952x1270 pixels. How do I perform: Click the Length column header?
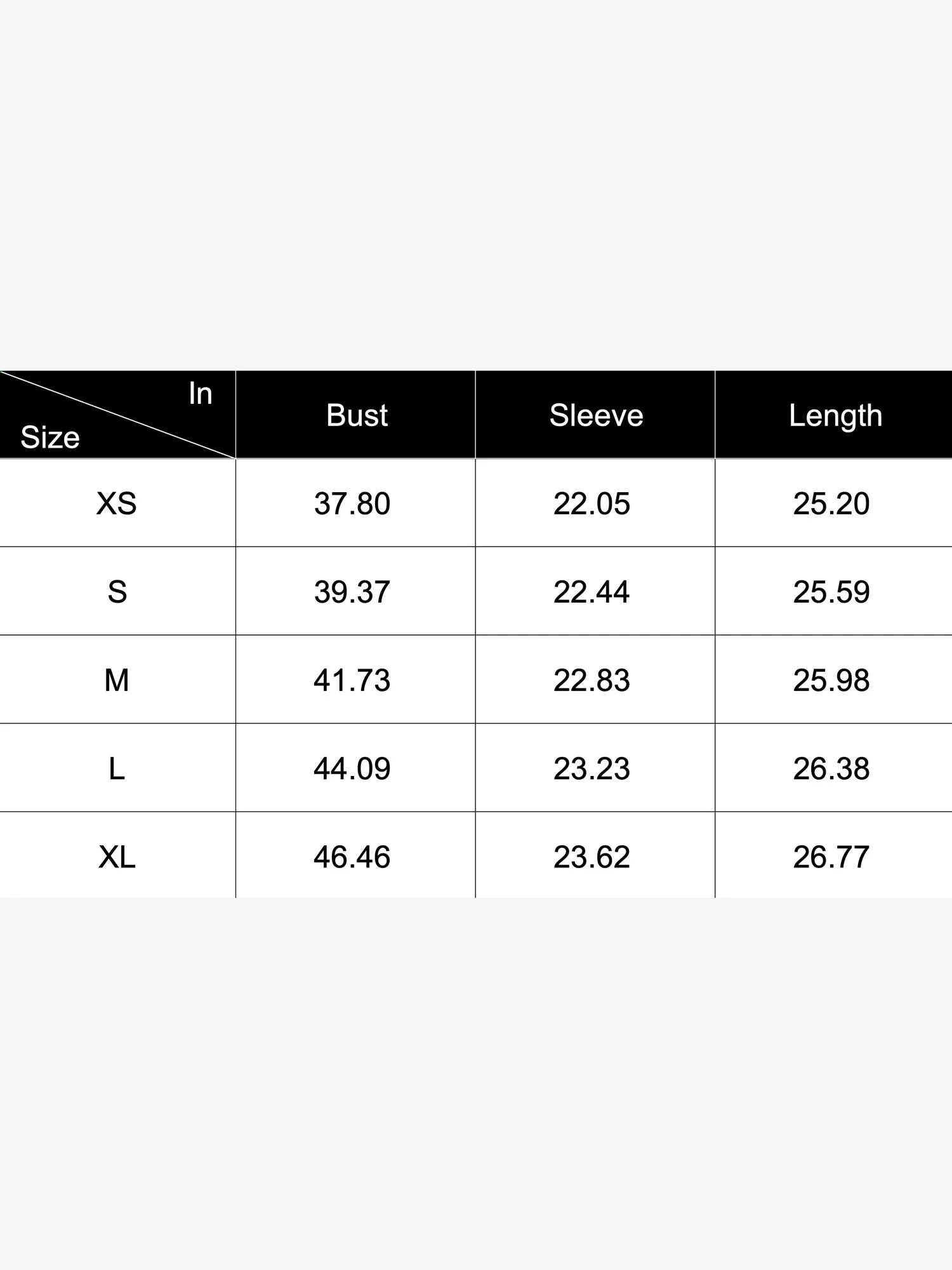[x=835, y=417]
